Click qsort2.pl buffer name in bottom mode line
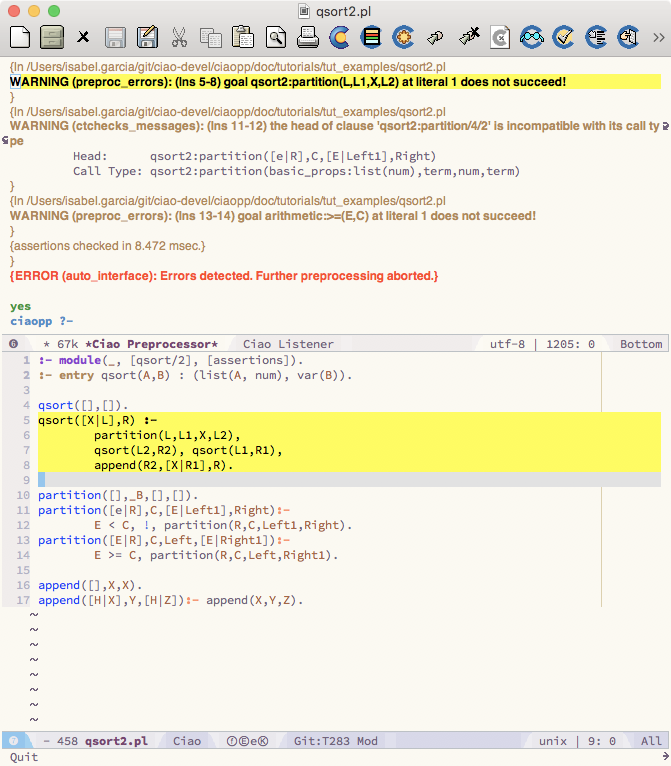 116,741
